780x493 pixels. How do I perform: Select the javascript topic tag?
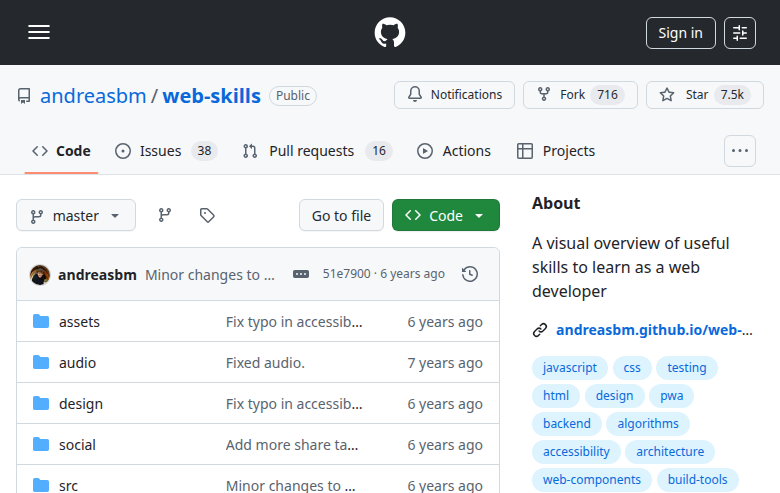point(570,368)
